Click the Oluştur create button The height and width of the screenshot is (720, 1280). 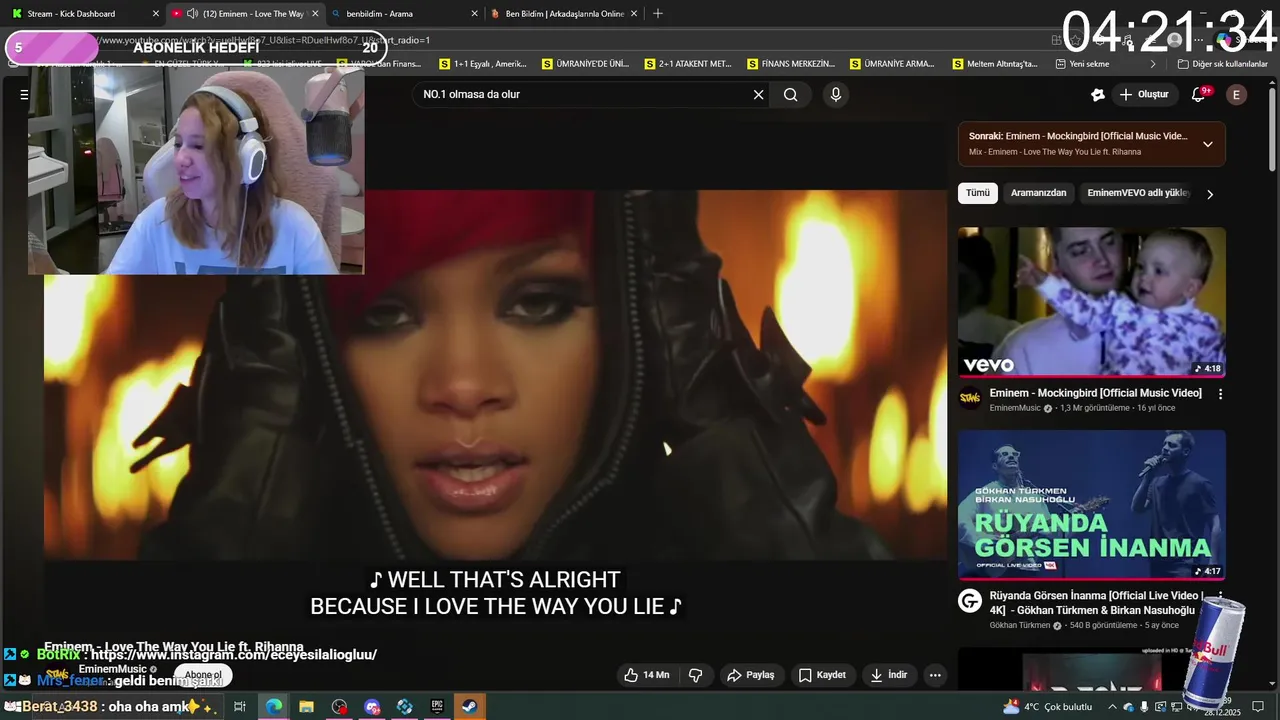pos(1143,95)
